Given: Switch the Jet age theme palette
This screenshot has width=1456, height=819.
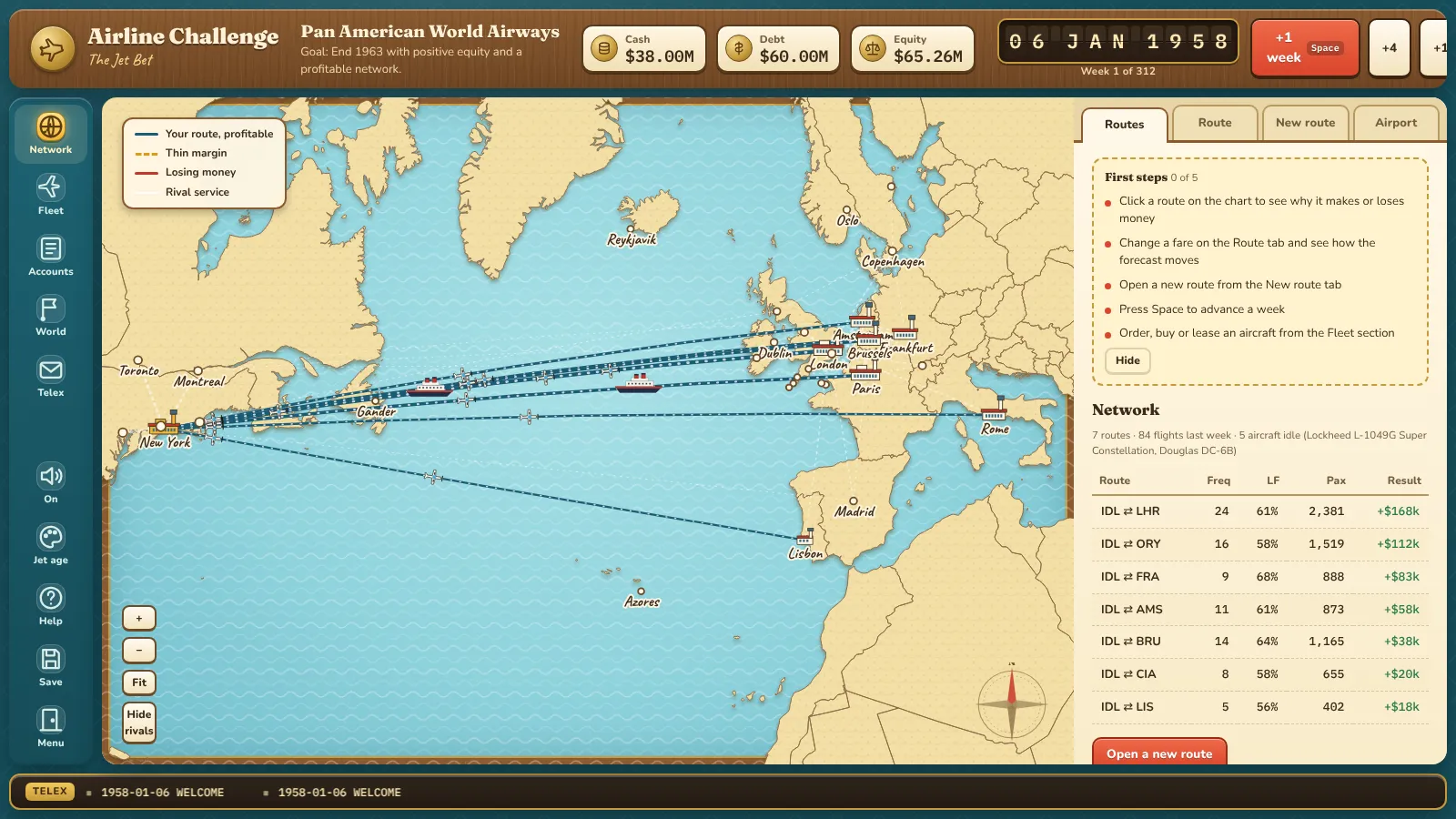Looking at the screenshot, I should (51, 544).
